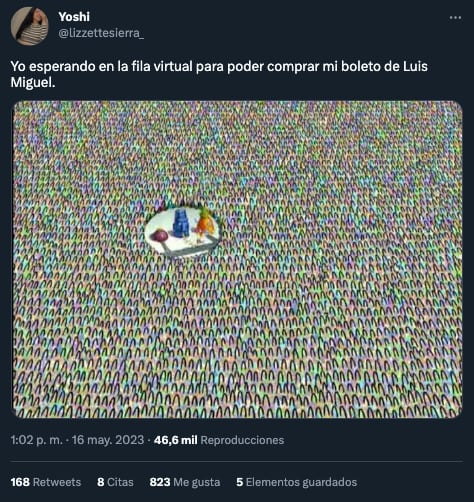Click the display name Yoshi
The image size is (474, 502).
point(74,17)
